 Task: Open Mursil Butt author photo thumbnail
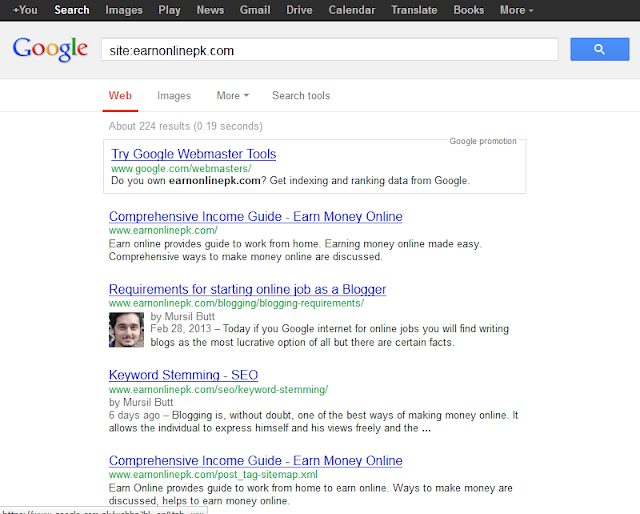pyautogui.click(x=126, y=329)
